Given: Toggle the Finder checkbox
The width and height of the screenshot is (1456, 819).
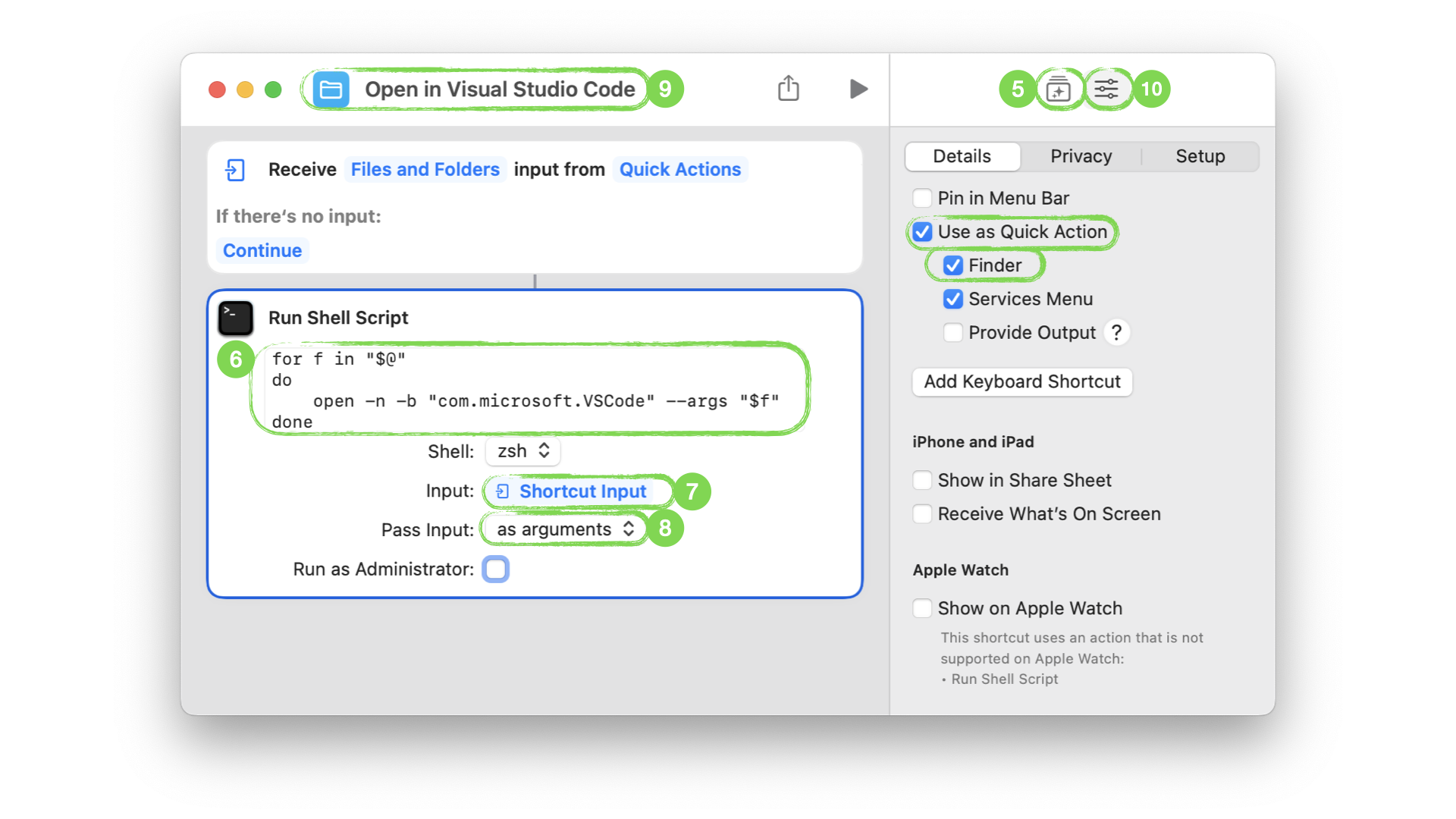Looking at the screenshot, I should coord(953,265).
